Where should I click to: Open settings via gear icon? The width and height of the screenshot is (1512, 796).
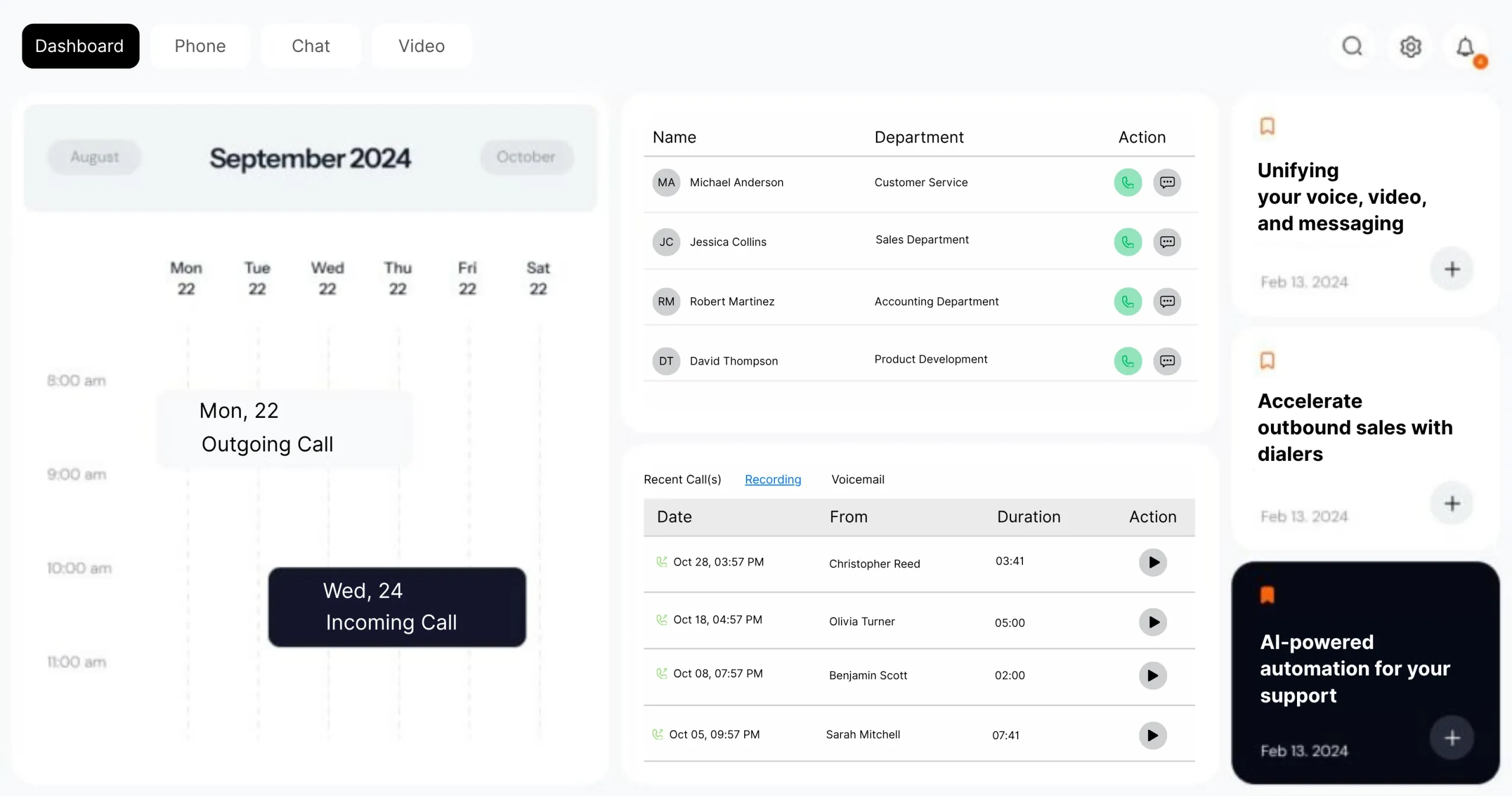(x=1410, y=47)
